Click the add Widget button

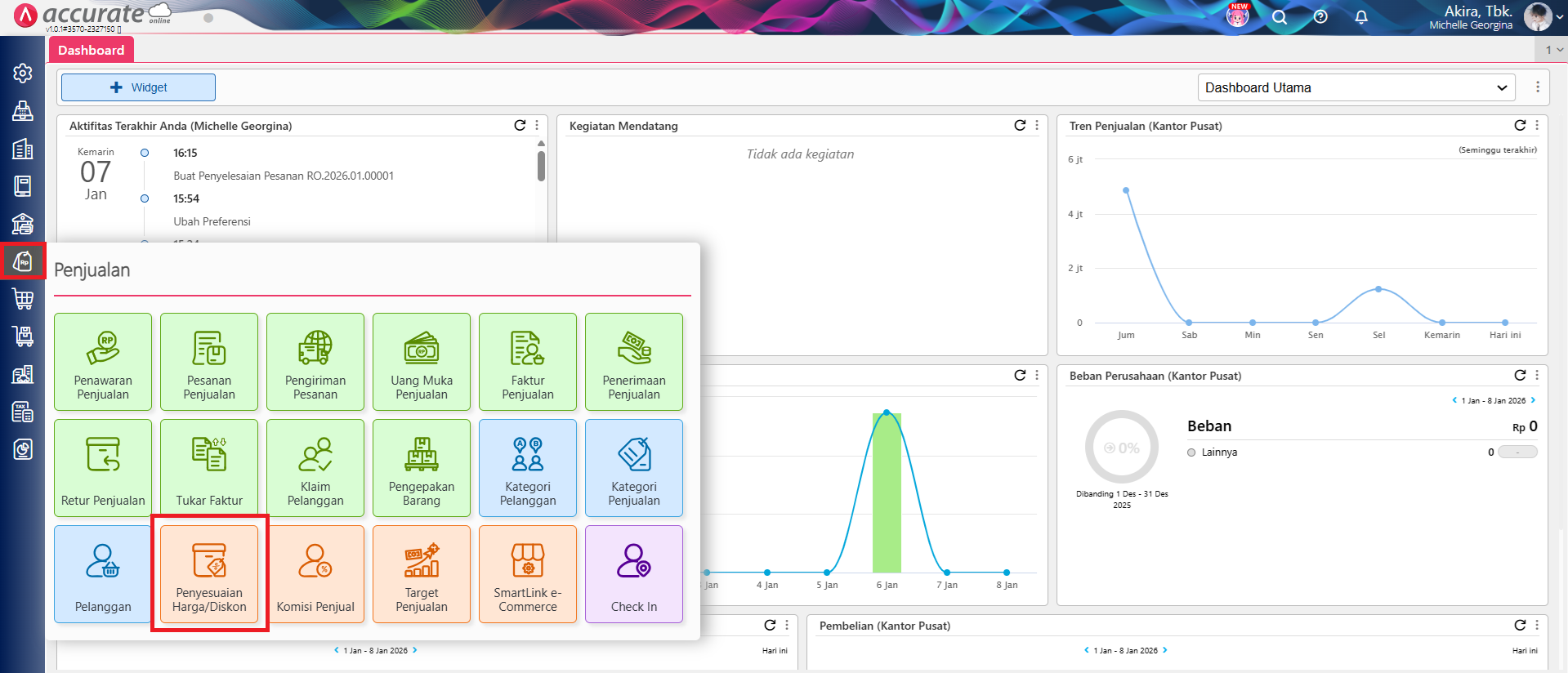tap(138, 87)
